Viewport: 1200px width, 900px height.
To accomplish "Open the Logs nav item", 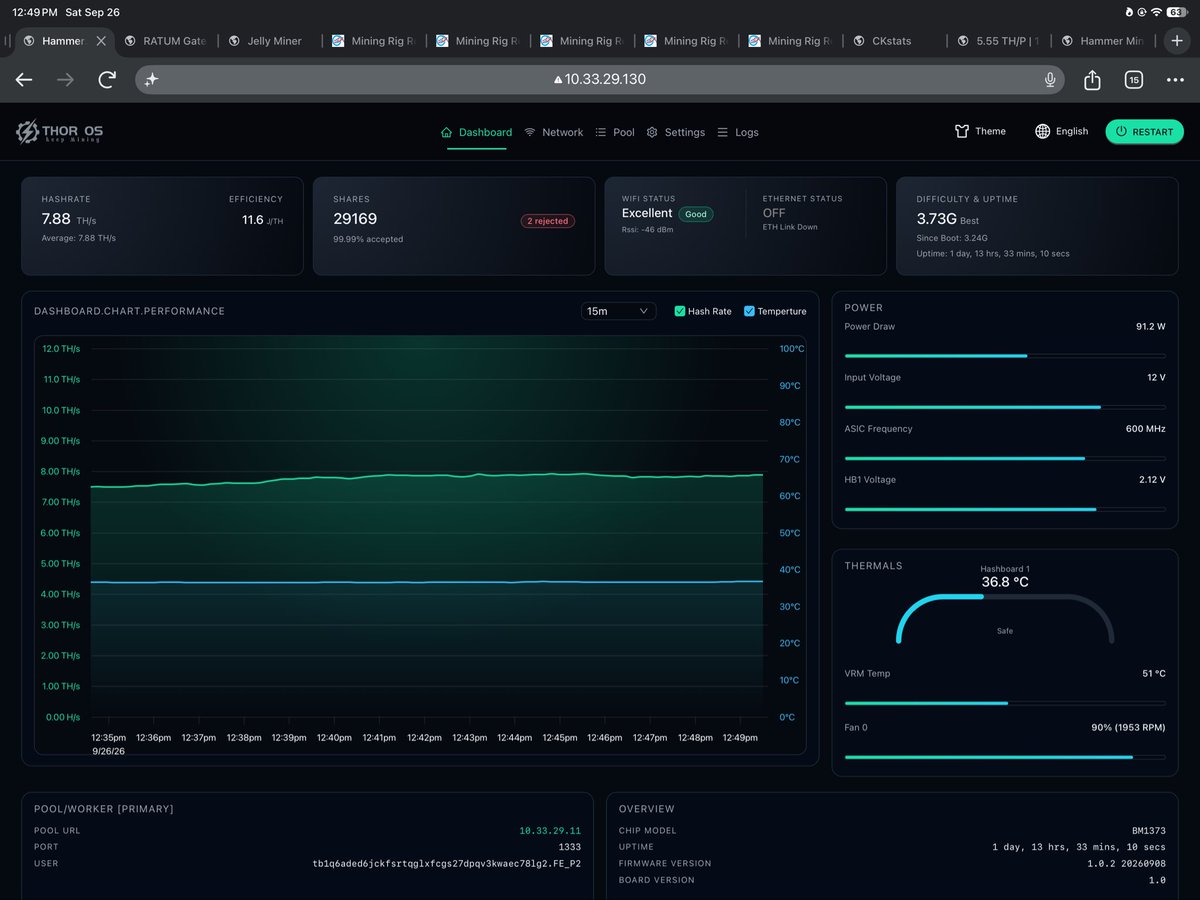I will point(737,132).
